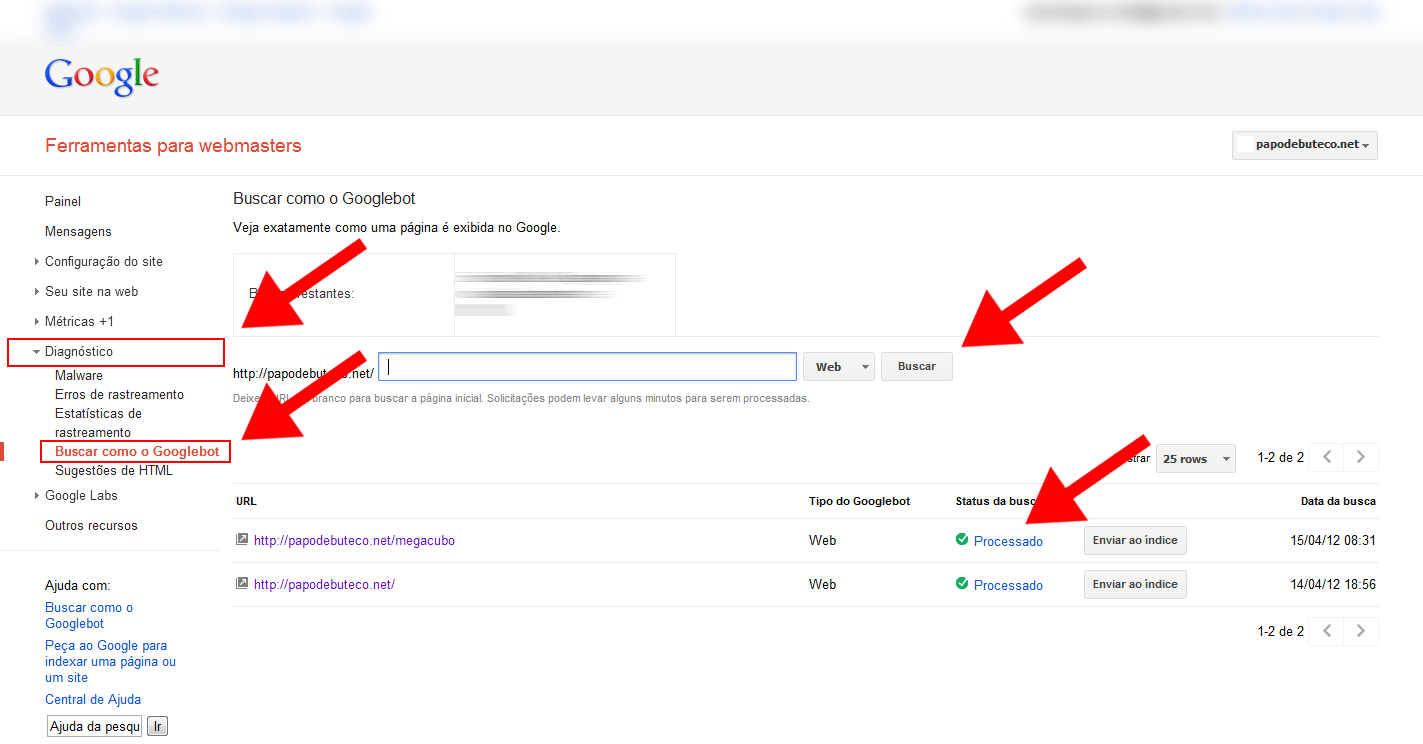Open preview icon beside megacubo URL
This screenshot has width=1423, height=744.
241,539
